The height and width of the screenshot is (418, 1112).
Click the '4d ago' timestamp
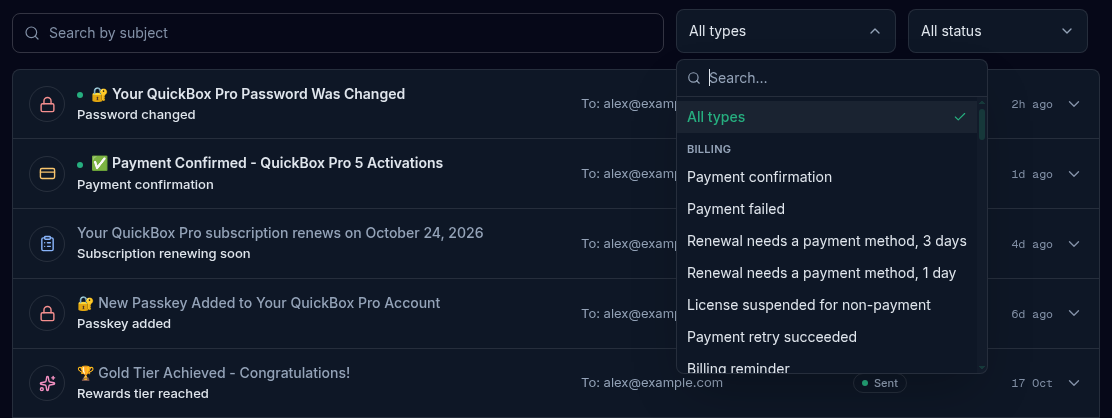click(x=1032, y=244)
